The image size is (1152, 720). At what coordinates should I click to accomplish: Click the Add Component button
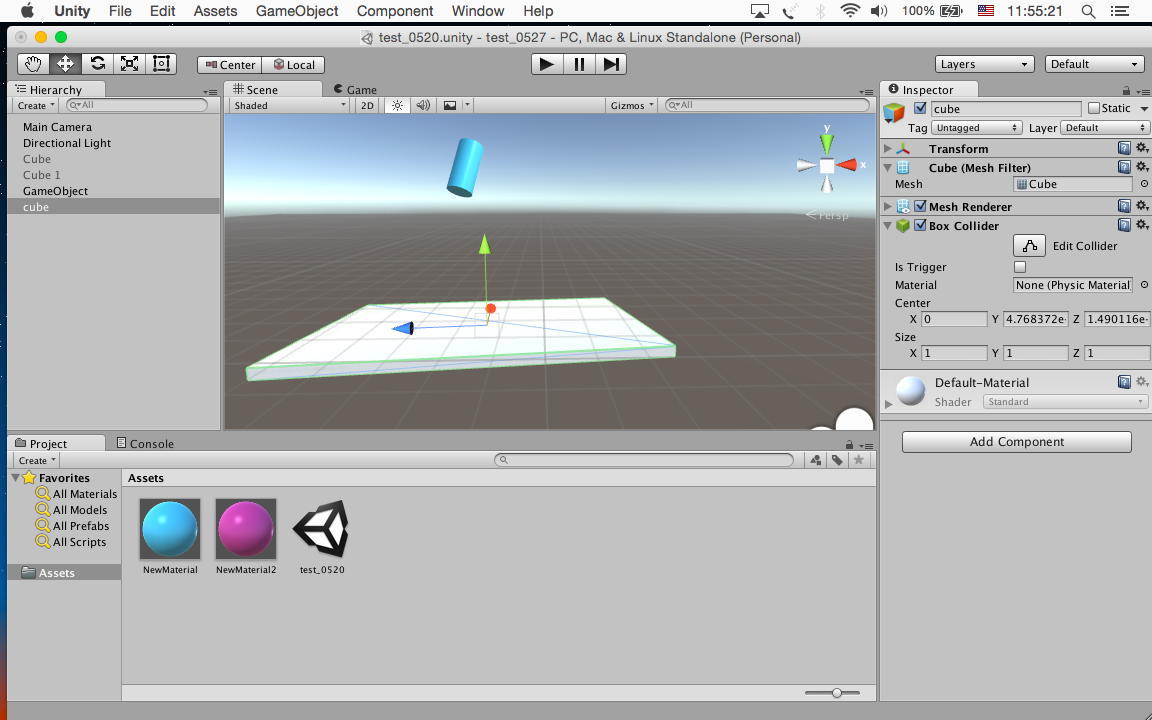tap(1017, 442)
